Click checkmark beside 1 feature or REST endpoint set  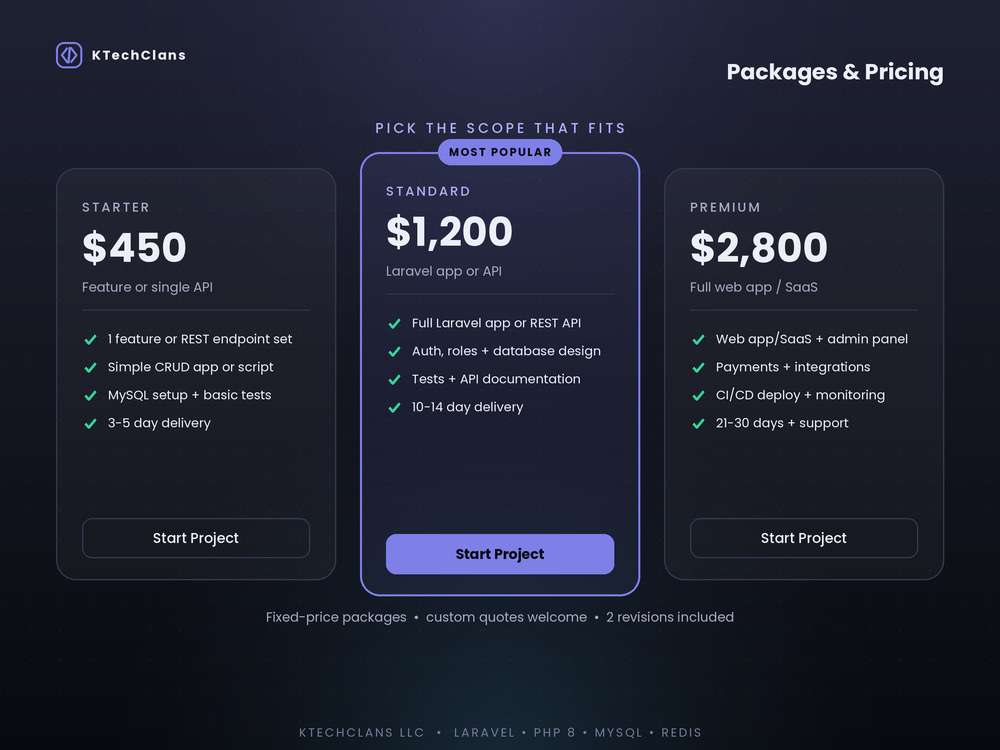point(91,339)
